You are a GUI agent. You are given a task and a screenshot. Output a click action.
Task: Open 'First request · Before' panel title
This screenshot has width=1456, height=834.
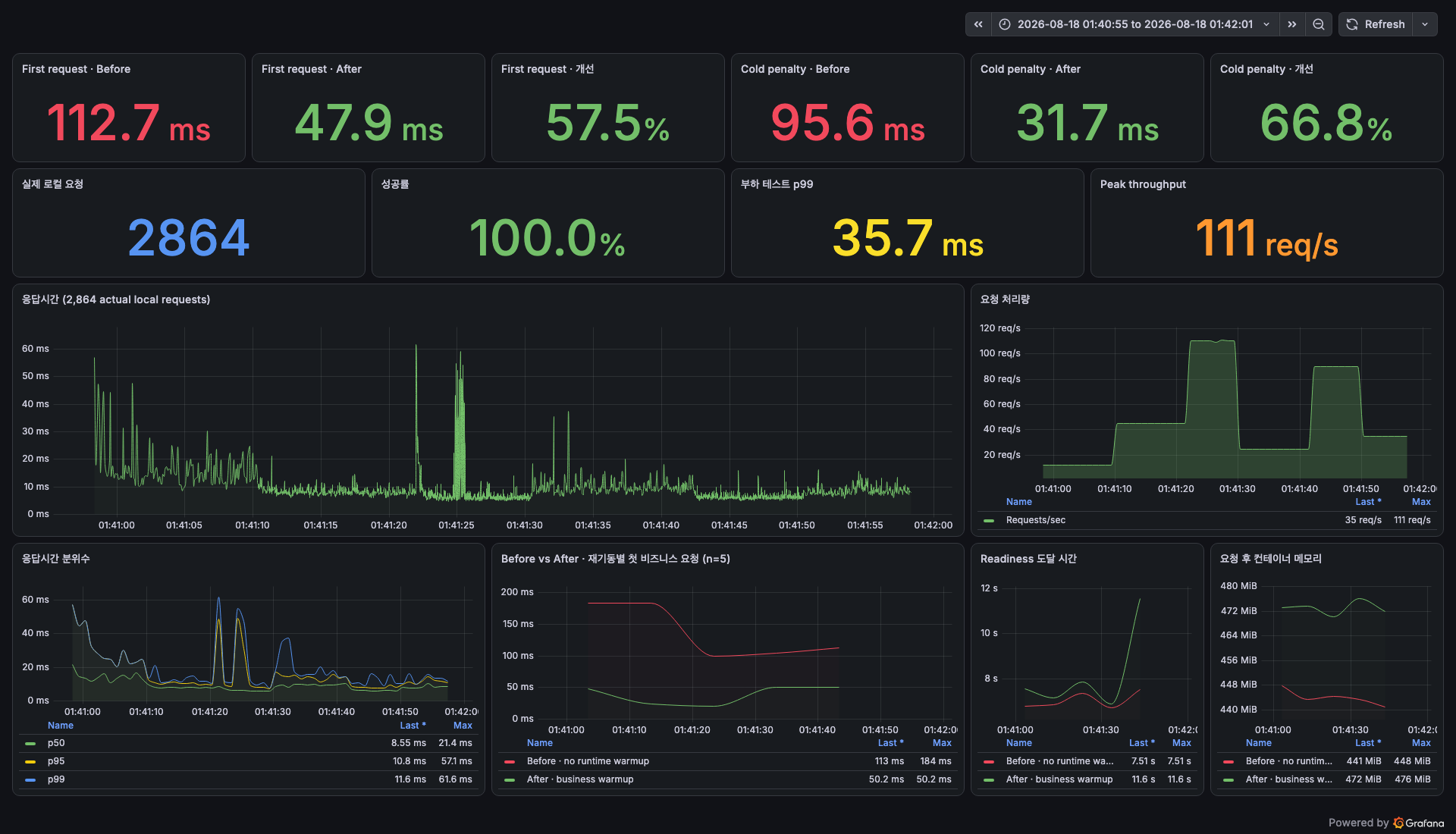pos(76,69)
